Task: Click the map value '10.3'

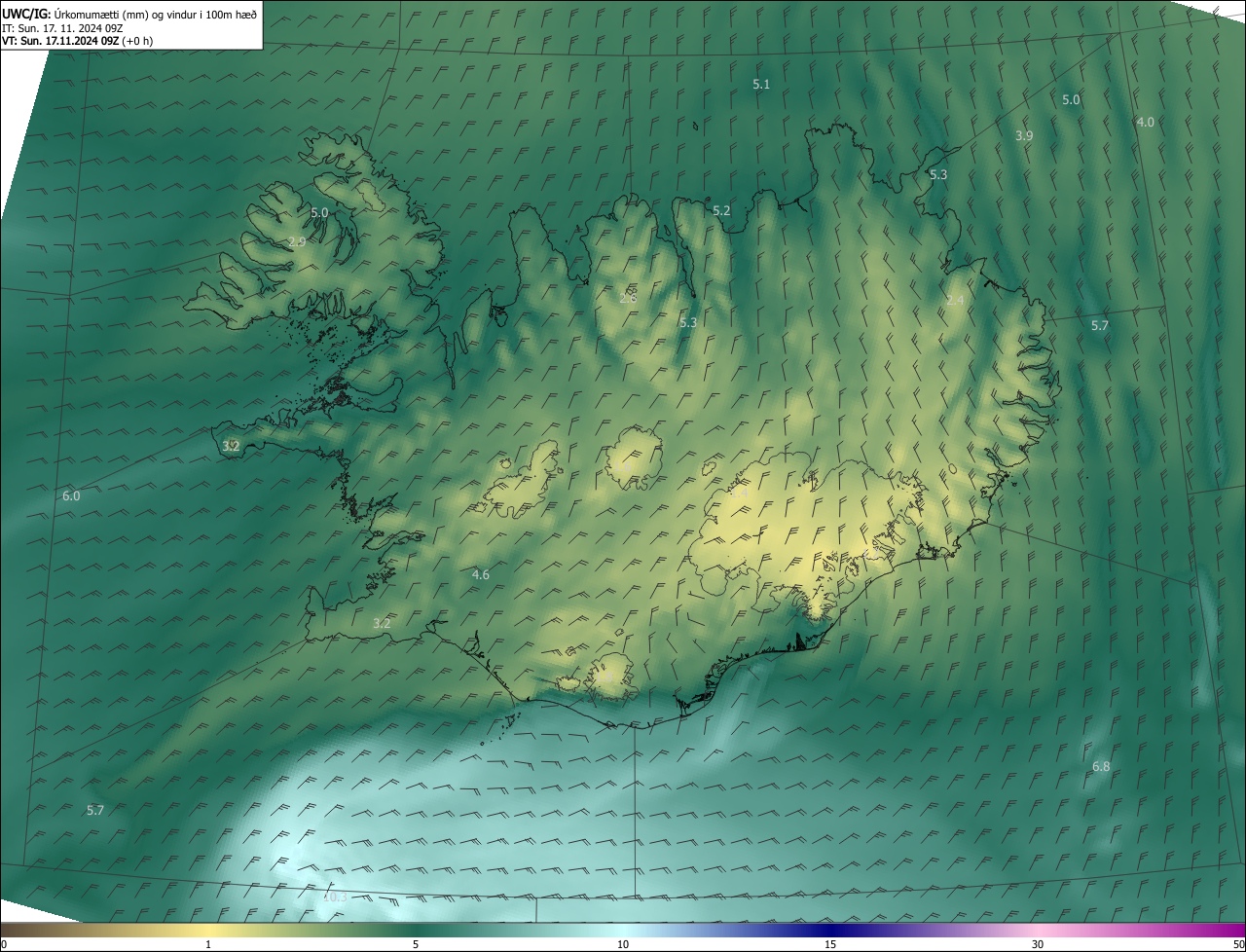Action: pos(335,897)
